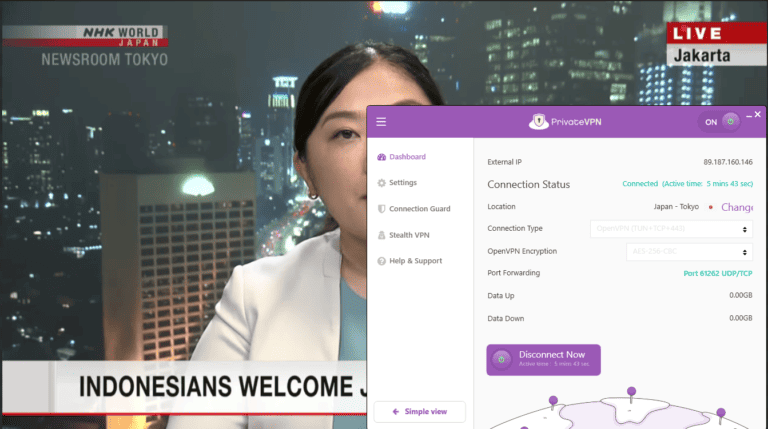Viewport: 768px width, 429px height.
Task: Click the Connection Guard shield icon
Action: coord(382,209)
